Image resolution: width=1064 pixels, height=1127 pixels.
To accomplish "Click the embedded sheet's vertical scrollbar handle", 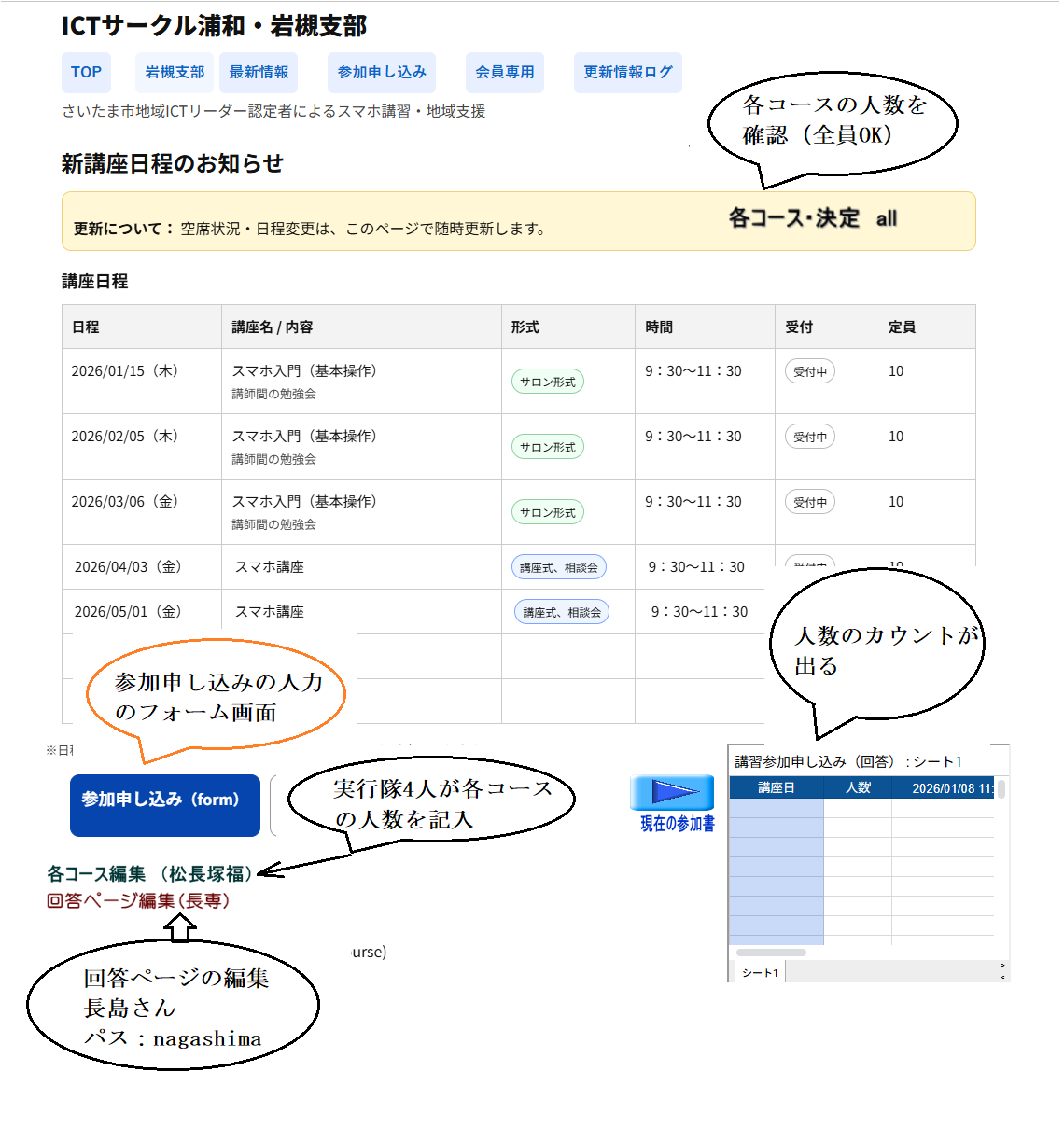I will (x=1001, y=789).
